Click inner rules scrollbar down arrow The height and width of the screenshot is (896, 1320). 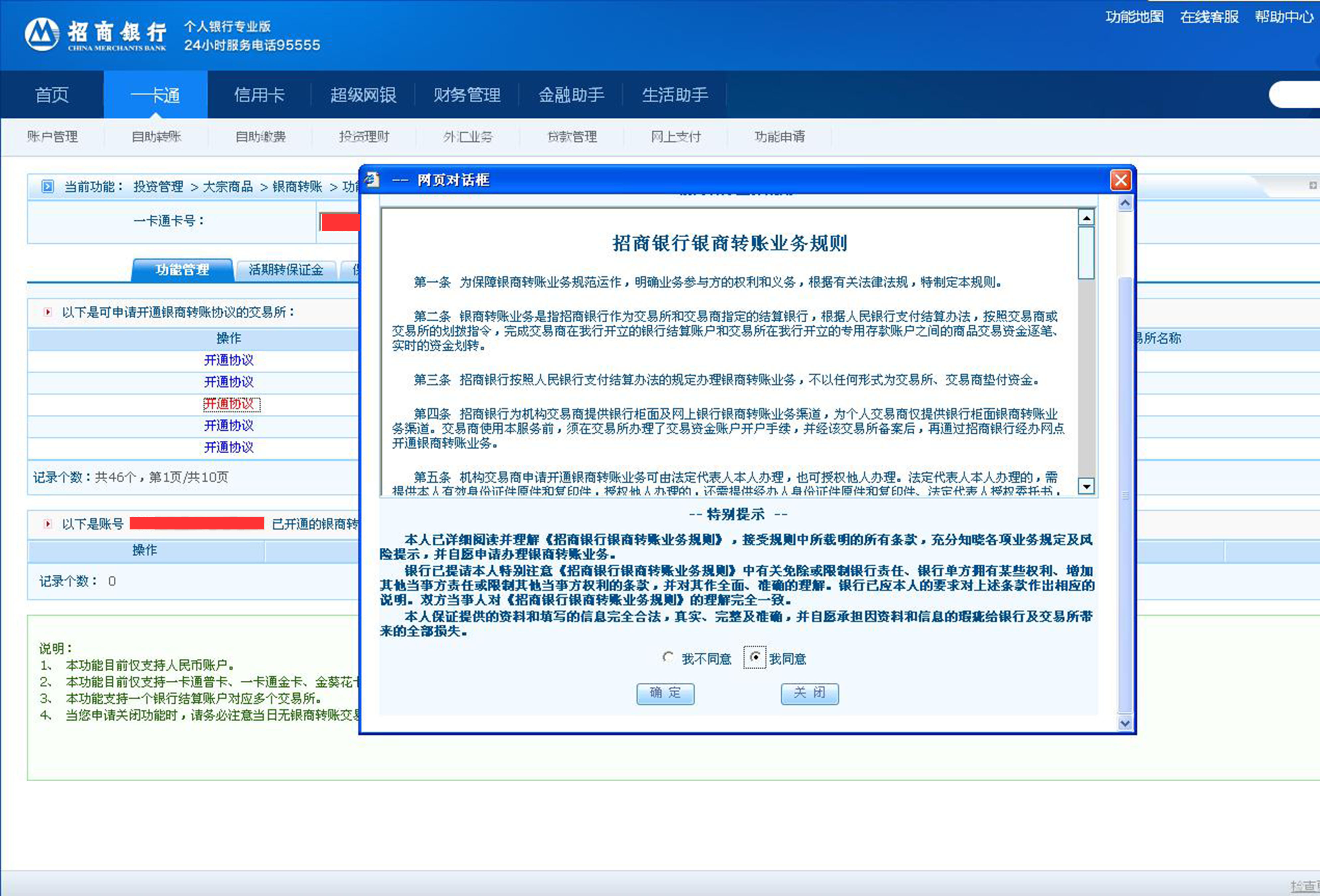pyautogui.click(x=1086, y=486)
